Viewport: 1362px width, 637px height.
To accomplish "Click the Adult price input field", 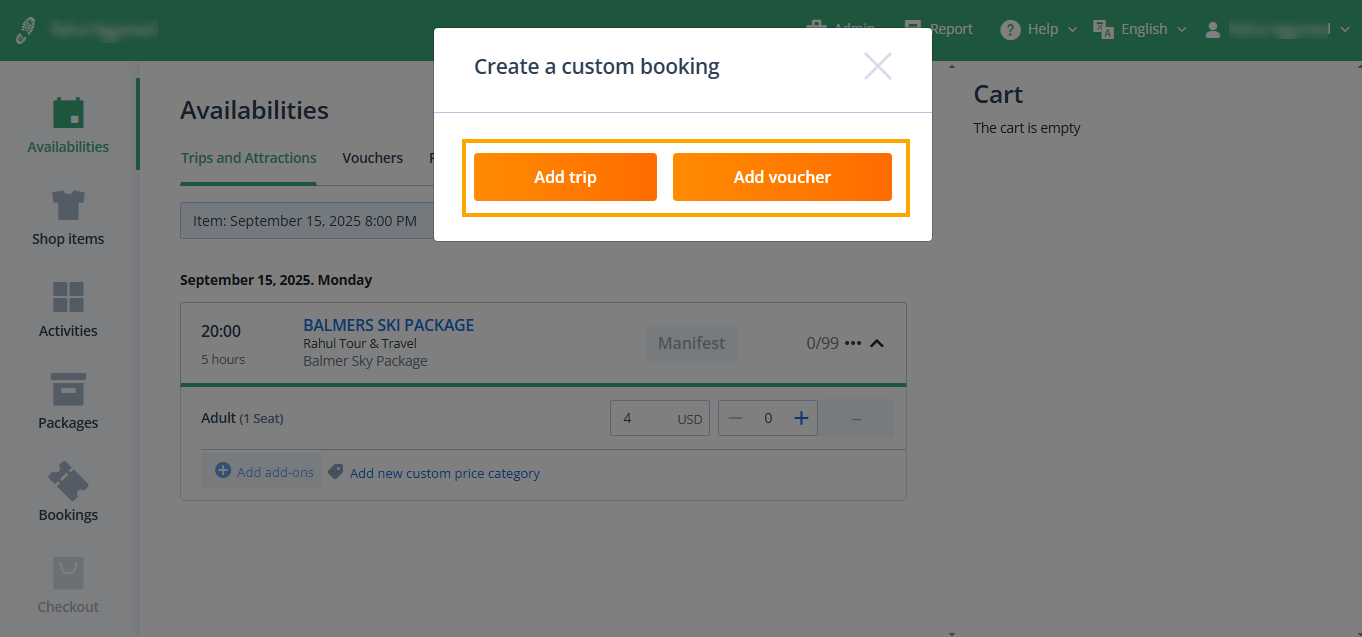I will [645, 419].
